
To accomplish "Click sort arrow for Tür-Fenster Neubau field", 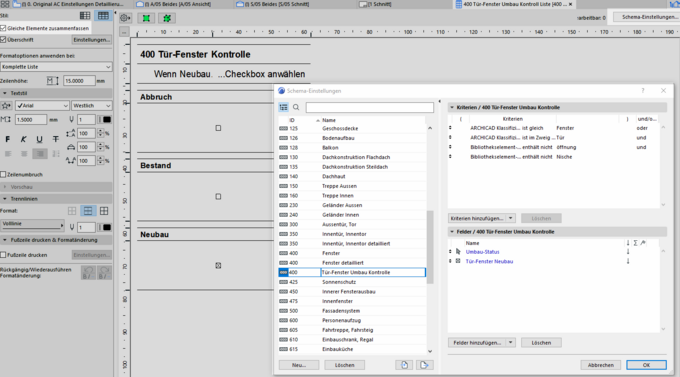I will (x=628, y=261).
